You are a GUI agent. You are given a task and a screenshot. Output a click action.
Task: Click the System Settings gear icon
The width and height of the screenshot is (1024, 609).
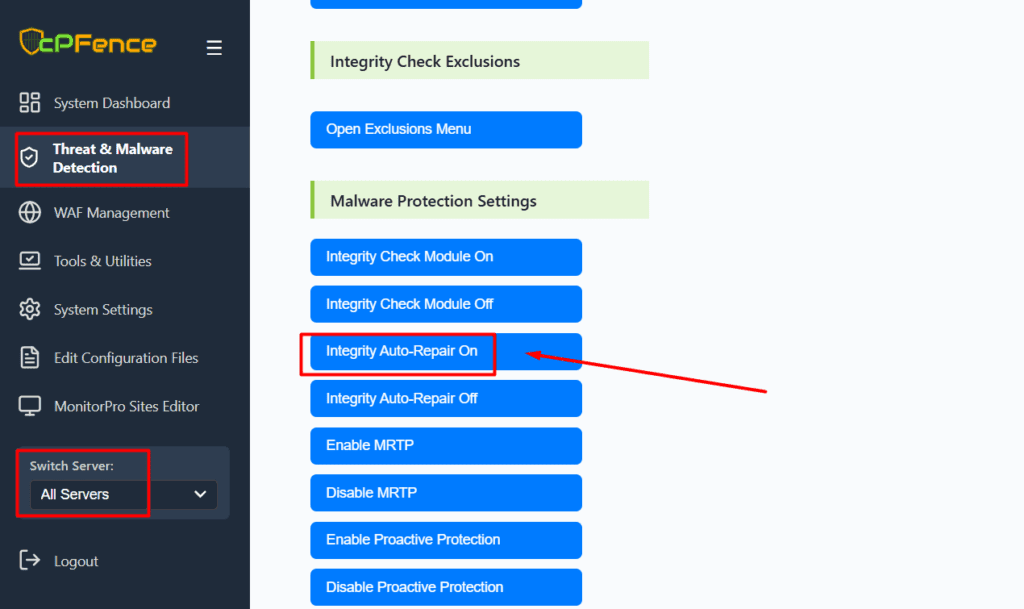click(30, 309)
